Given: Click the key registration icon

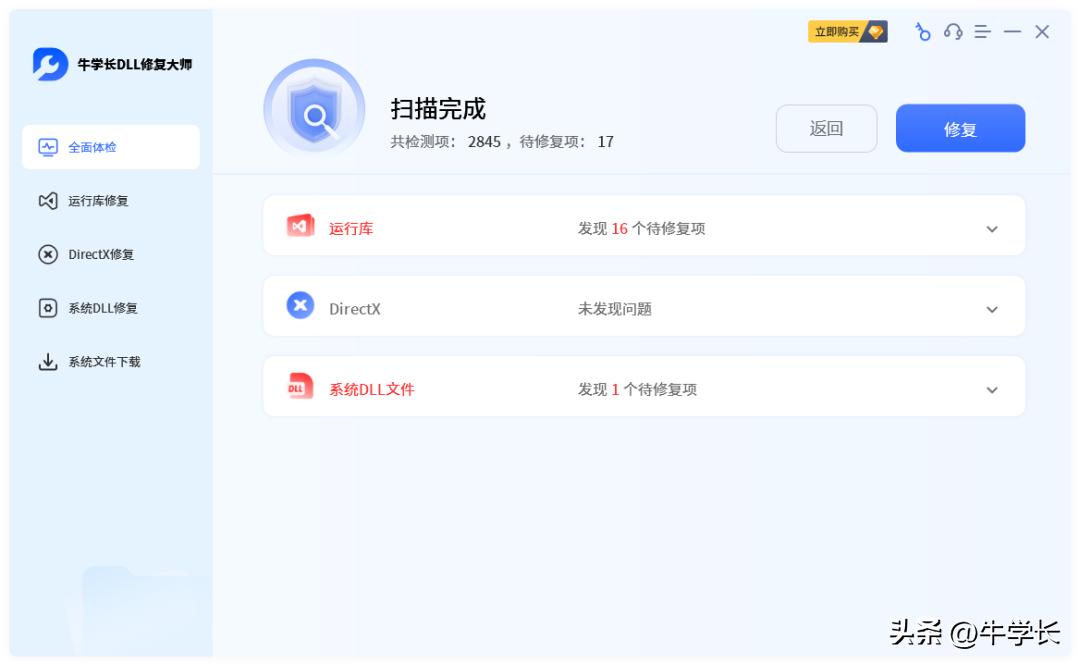Looking at the screenshot, I should [923, 32].
